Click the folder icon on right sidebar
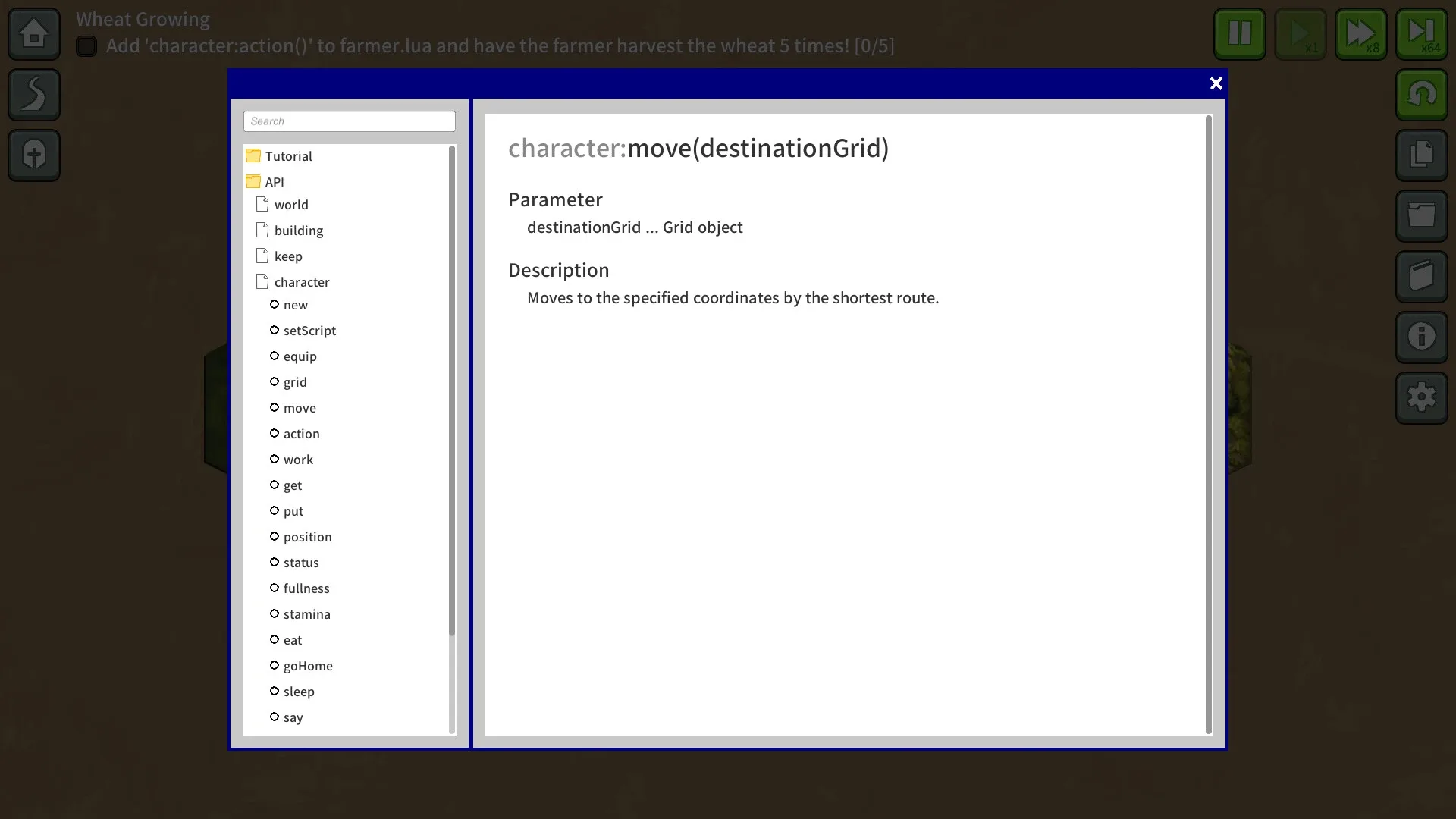Viewport: 1456px width, 819px height. pos(1421,215)
